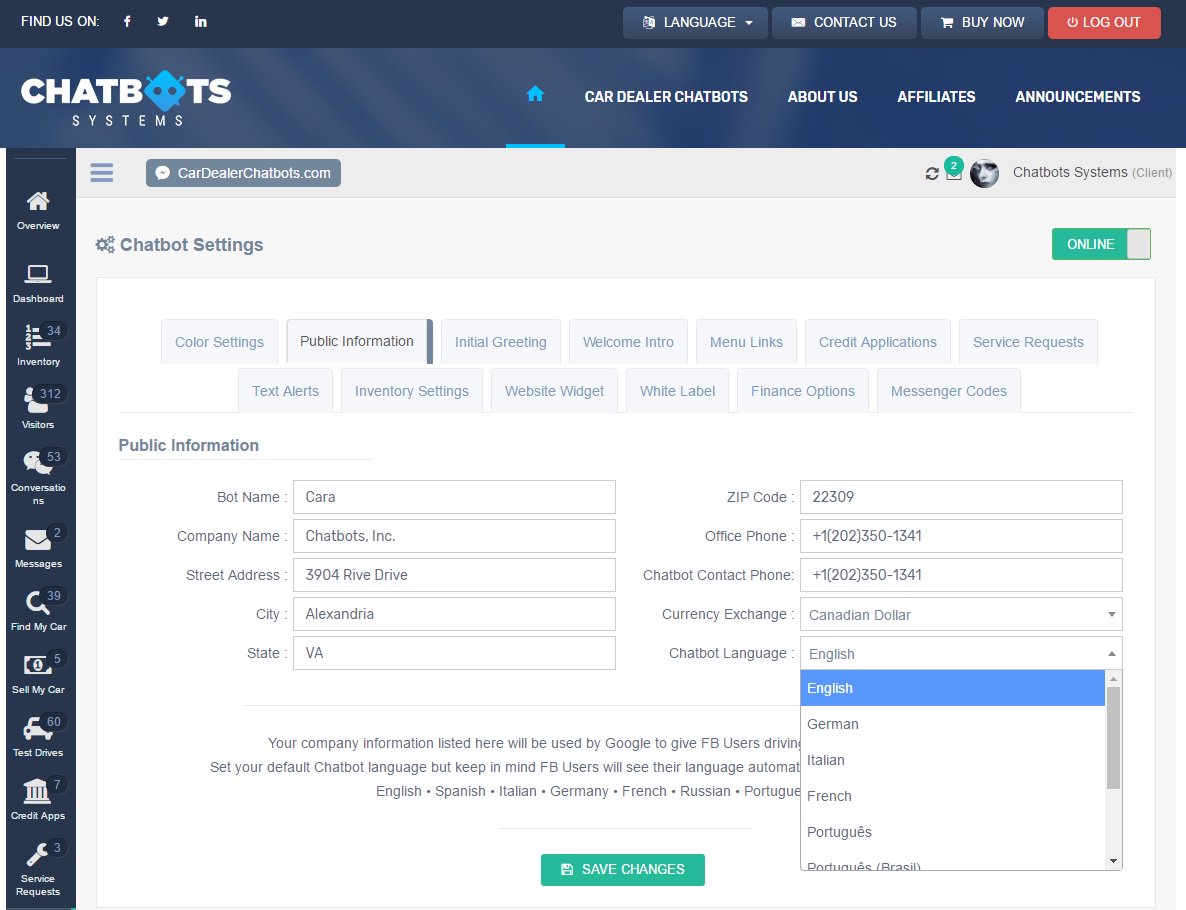Click the SAVE CHANGES button

point(622,869)
